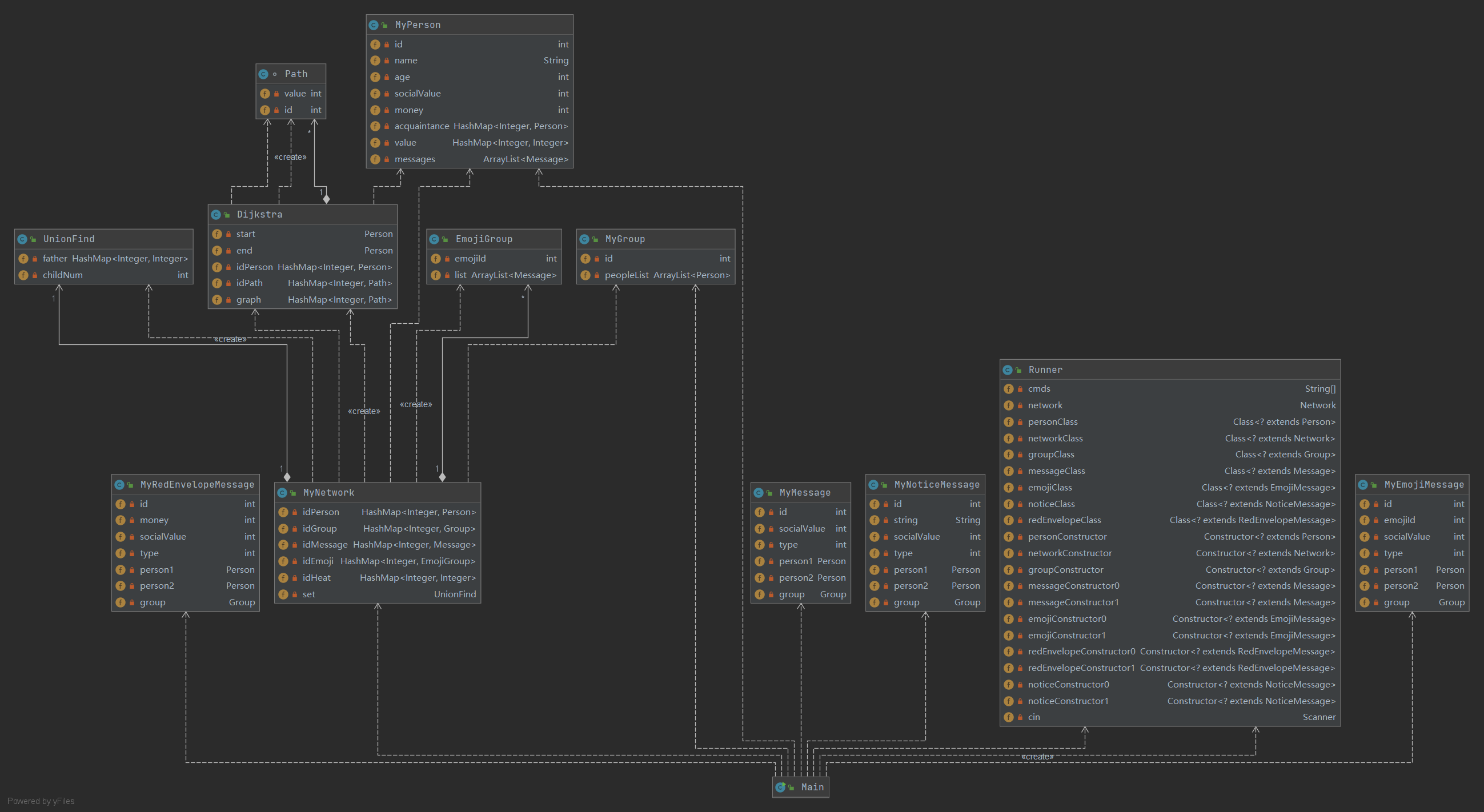Click the class icon beside UnionFind
This screenshot has height=812, width=1484.
click(22, 239)
